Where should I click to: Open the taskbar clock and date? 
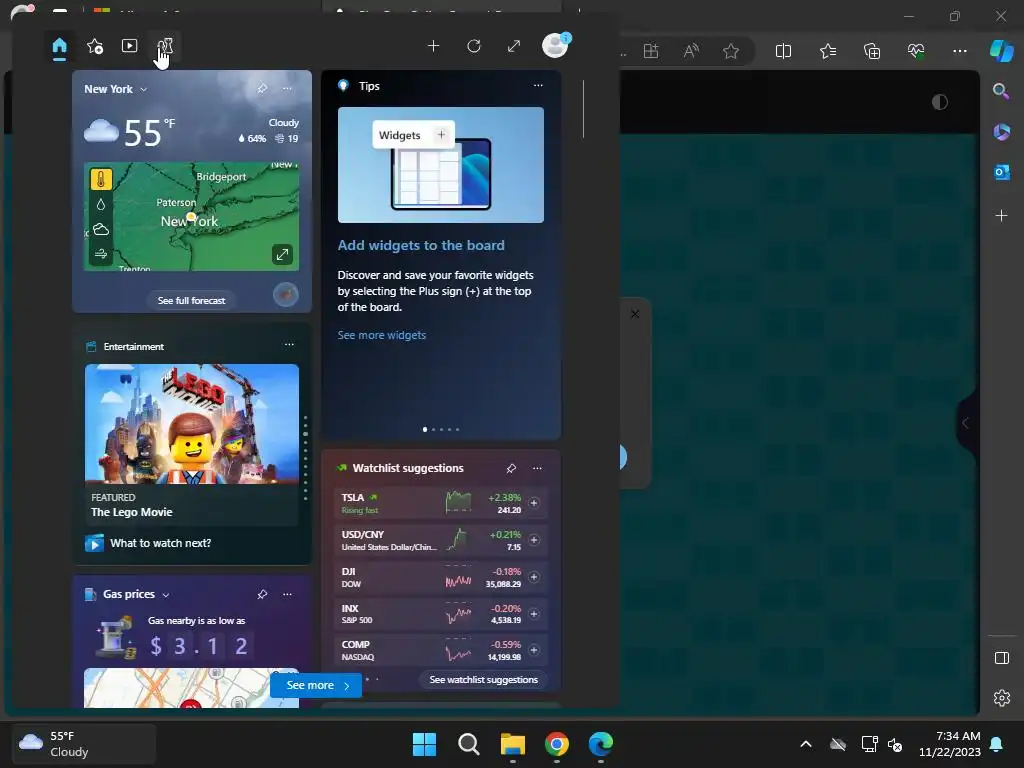pos(950,744)
